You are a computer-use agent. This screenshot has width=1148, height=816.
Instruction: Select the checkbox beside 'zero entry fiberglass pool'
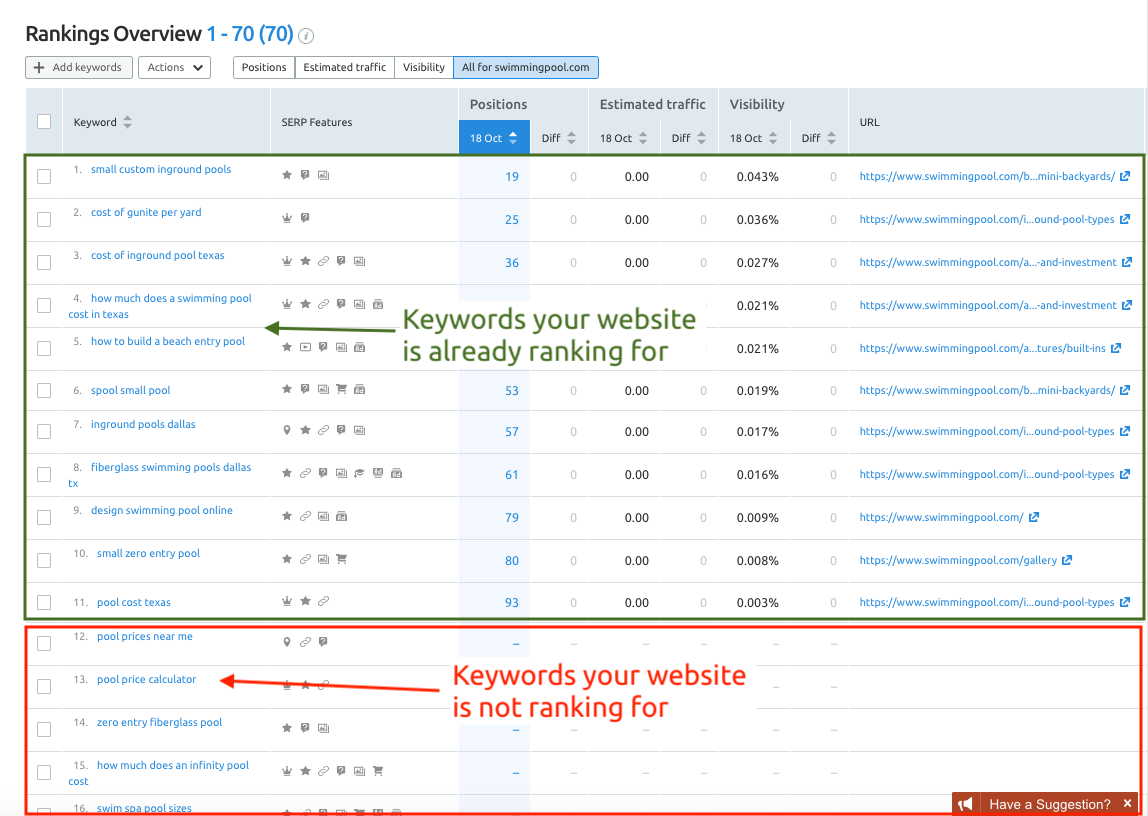tap(43, 729)
